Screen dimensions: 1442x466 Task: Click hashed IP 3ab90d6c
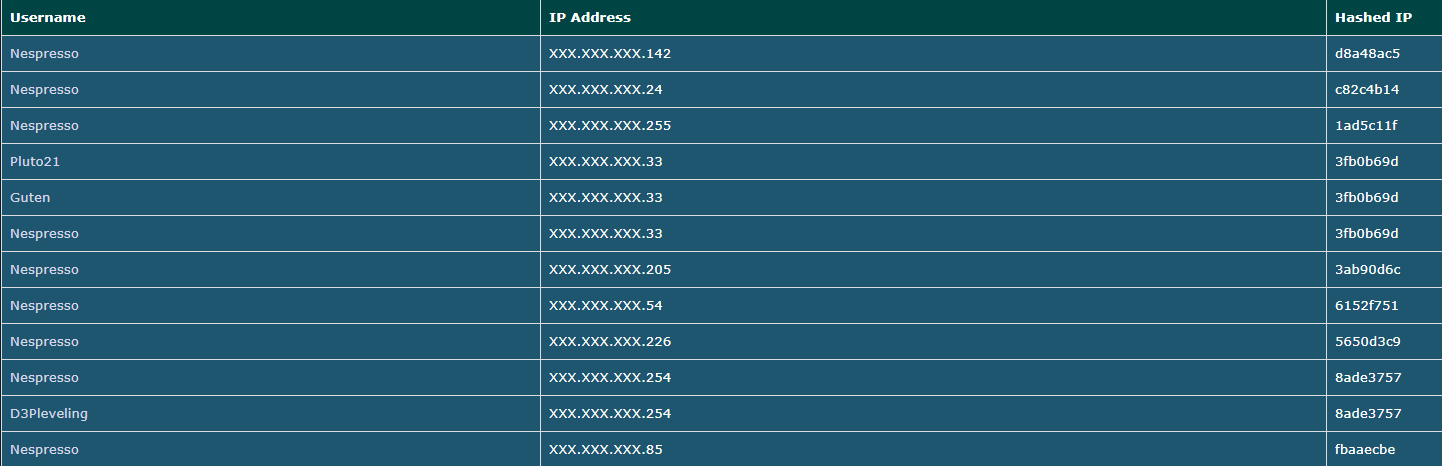click(1367, 270)
